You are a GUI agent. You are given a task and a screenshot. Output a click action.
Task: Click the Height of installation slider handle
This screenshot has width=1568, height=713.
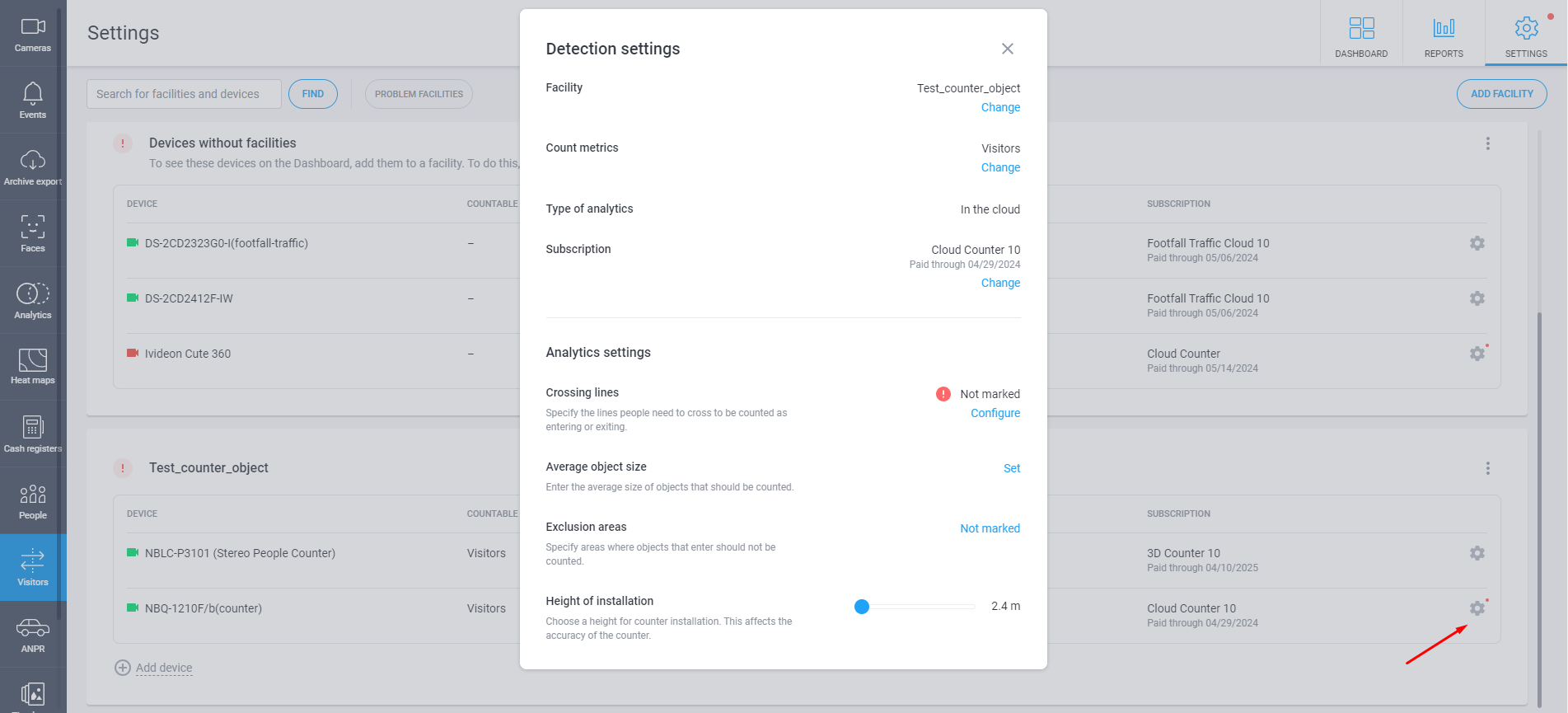(862, 607)
